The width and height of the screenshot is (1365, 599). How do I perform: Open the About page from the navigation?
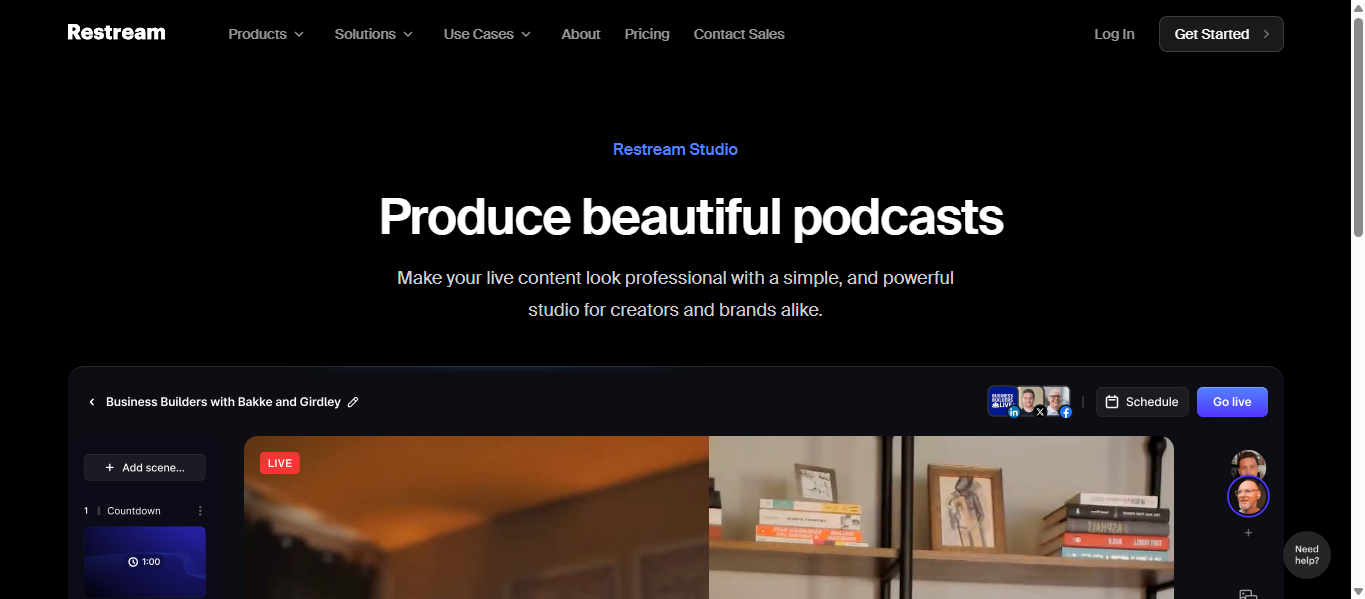tap(580, 33)
